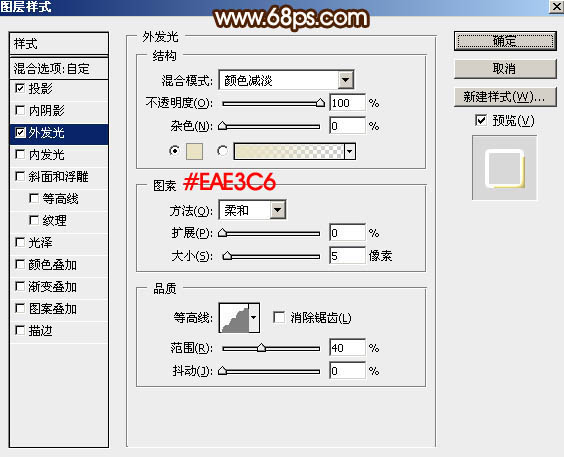Click the 范围 range slider handle
The image size is (564, 457).
point(261,348)
